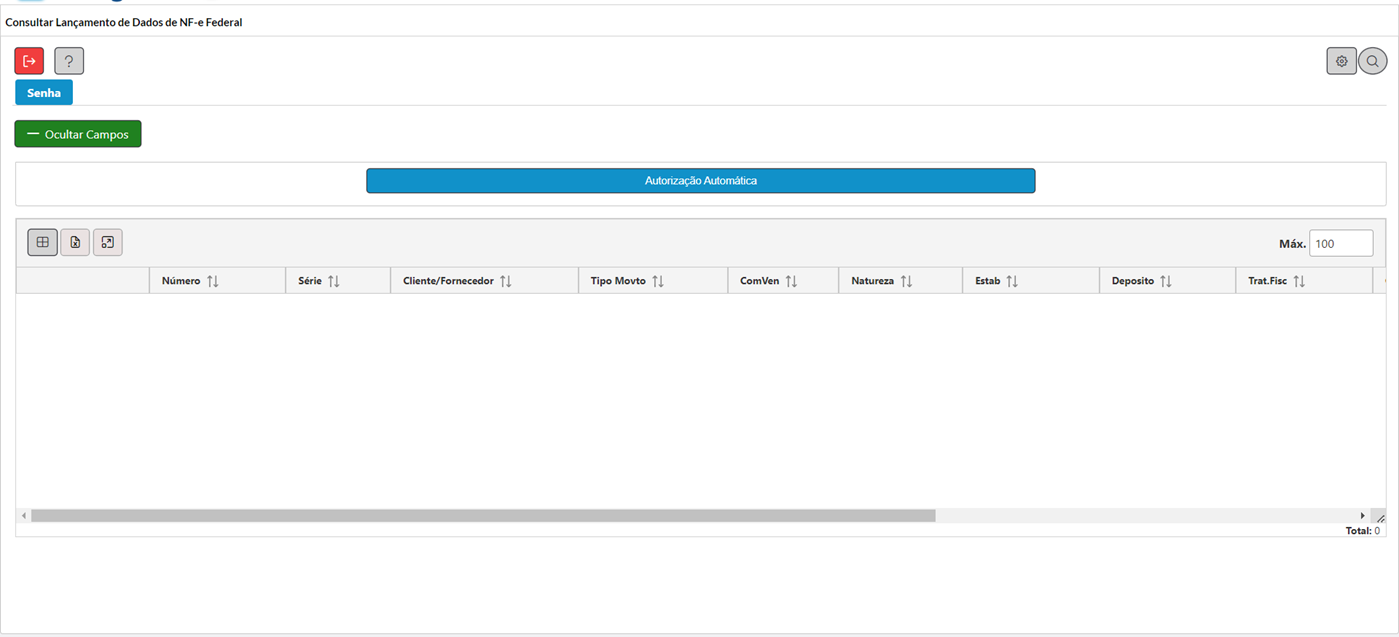This screenshot has width=1399, height=637.
Task: Open help with the question mark icon
Action: tap(69, 61)
